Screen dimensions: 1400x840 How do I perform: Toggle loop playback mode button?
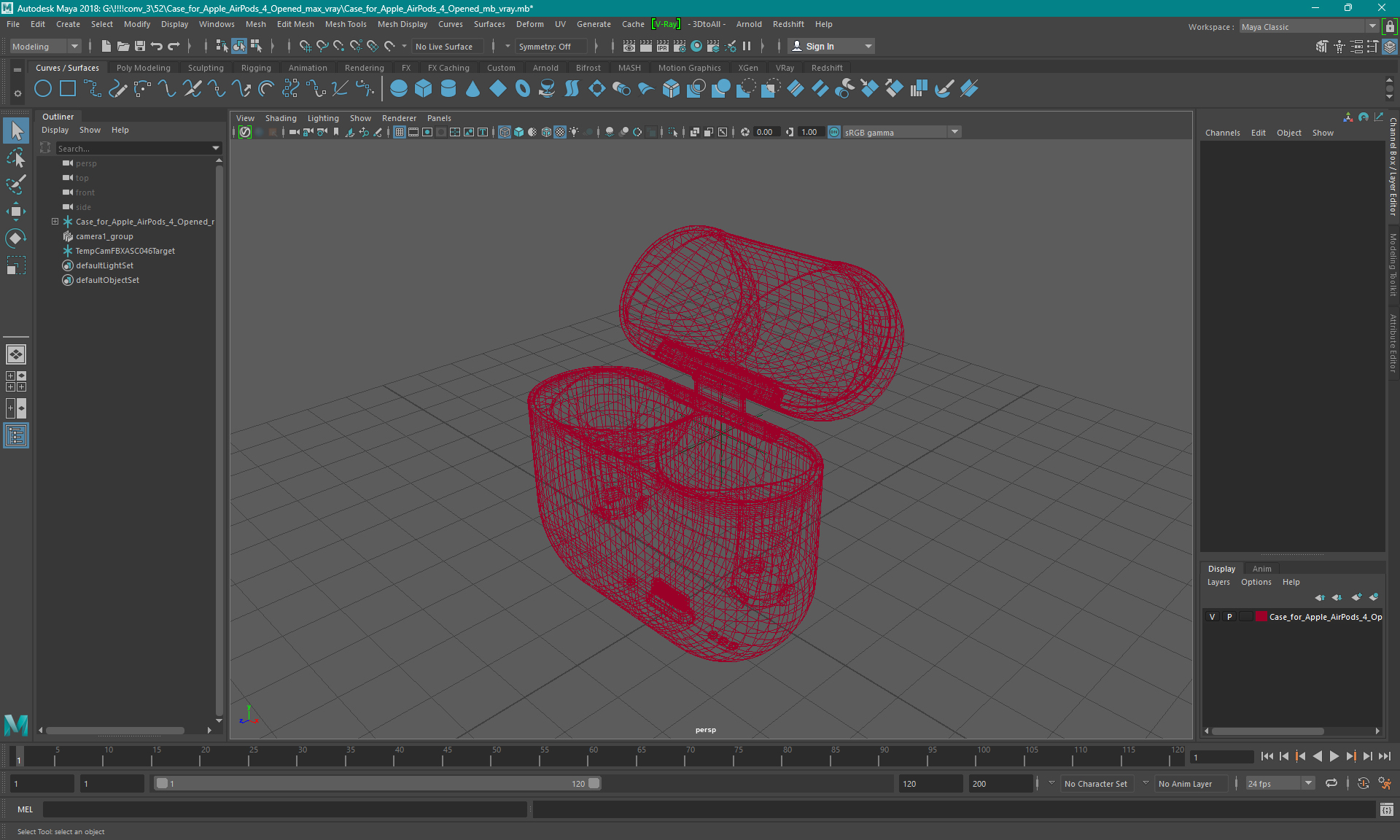(x=1331, y=783)
